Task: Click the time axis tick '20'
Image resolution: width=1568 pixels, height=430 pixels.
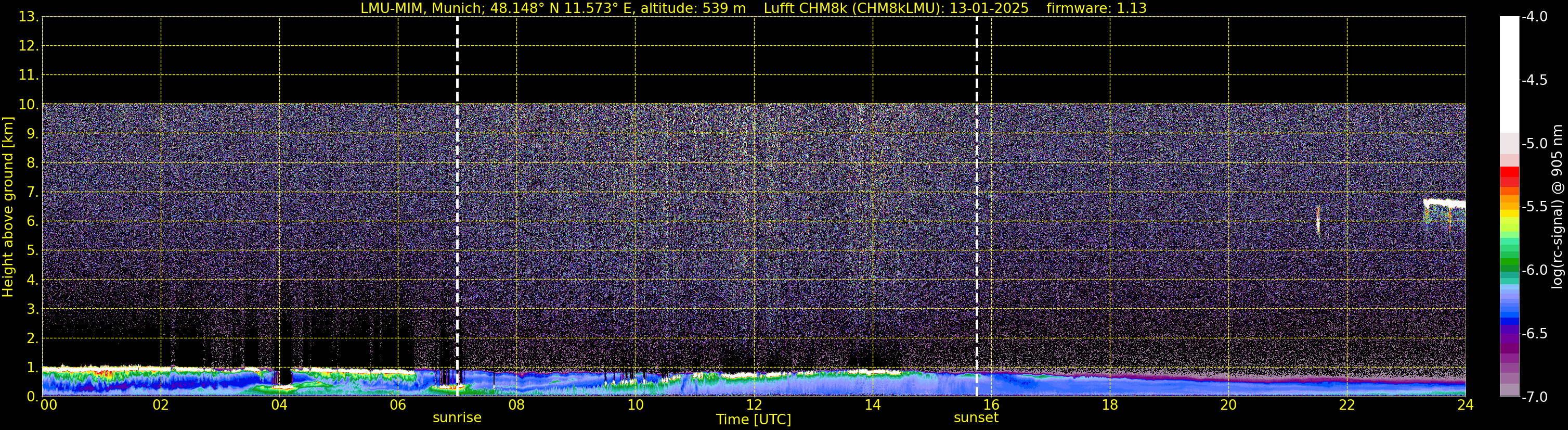Action: tap(1229, 405)
